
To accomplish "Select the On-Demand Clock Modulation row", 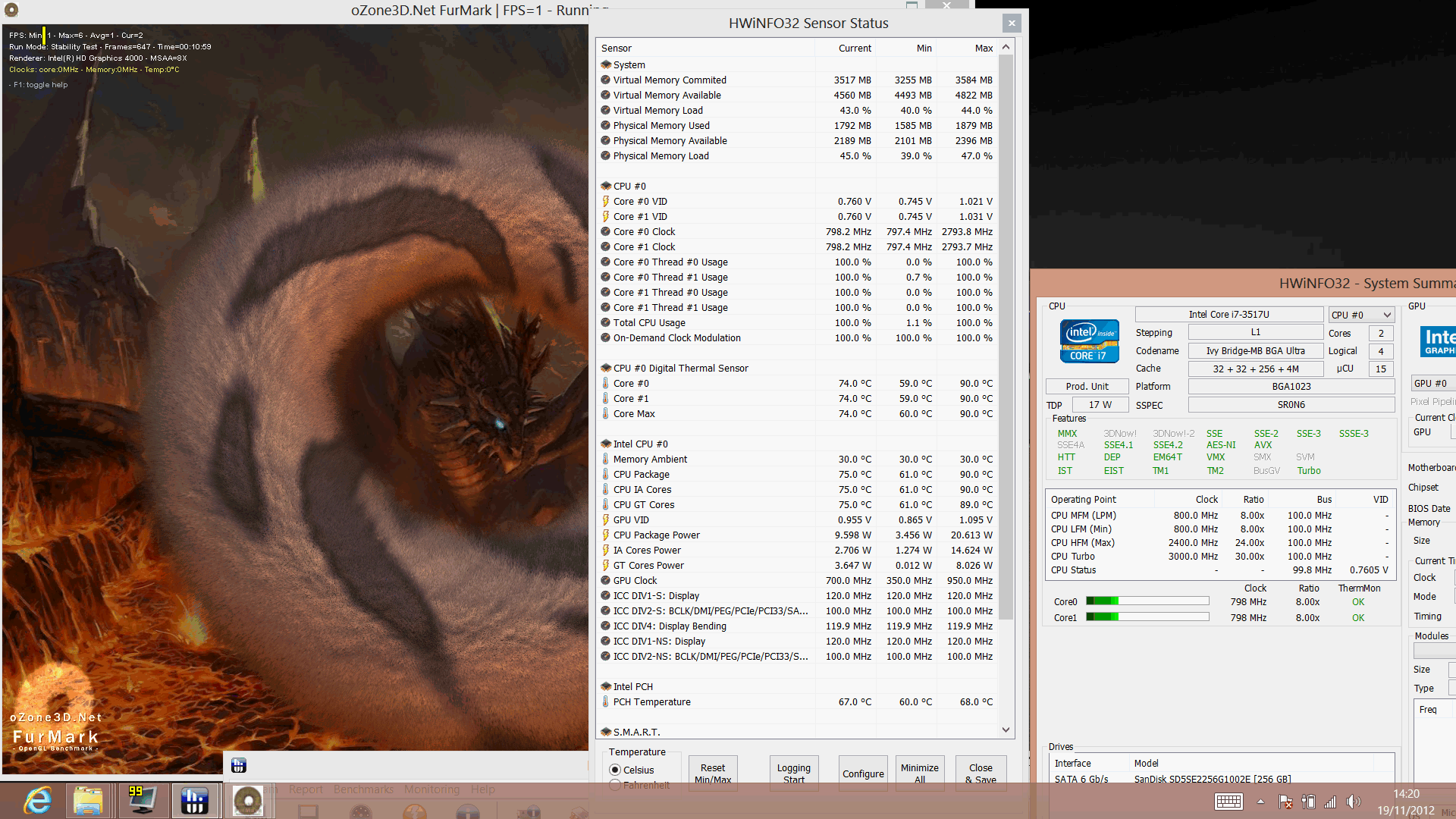I will pos(797,338).
